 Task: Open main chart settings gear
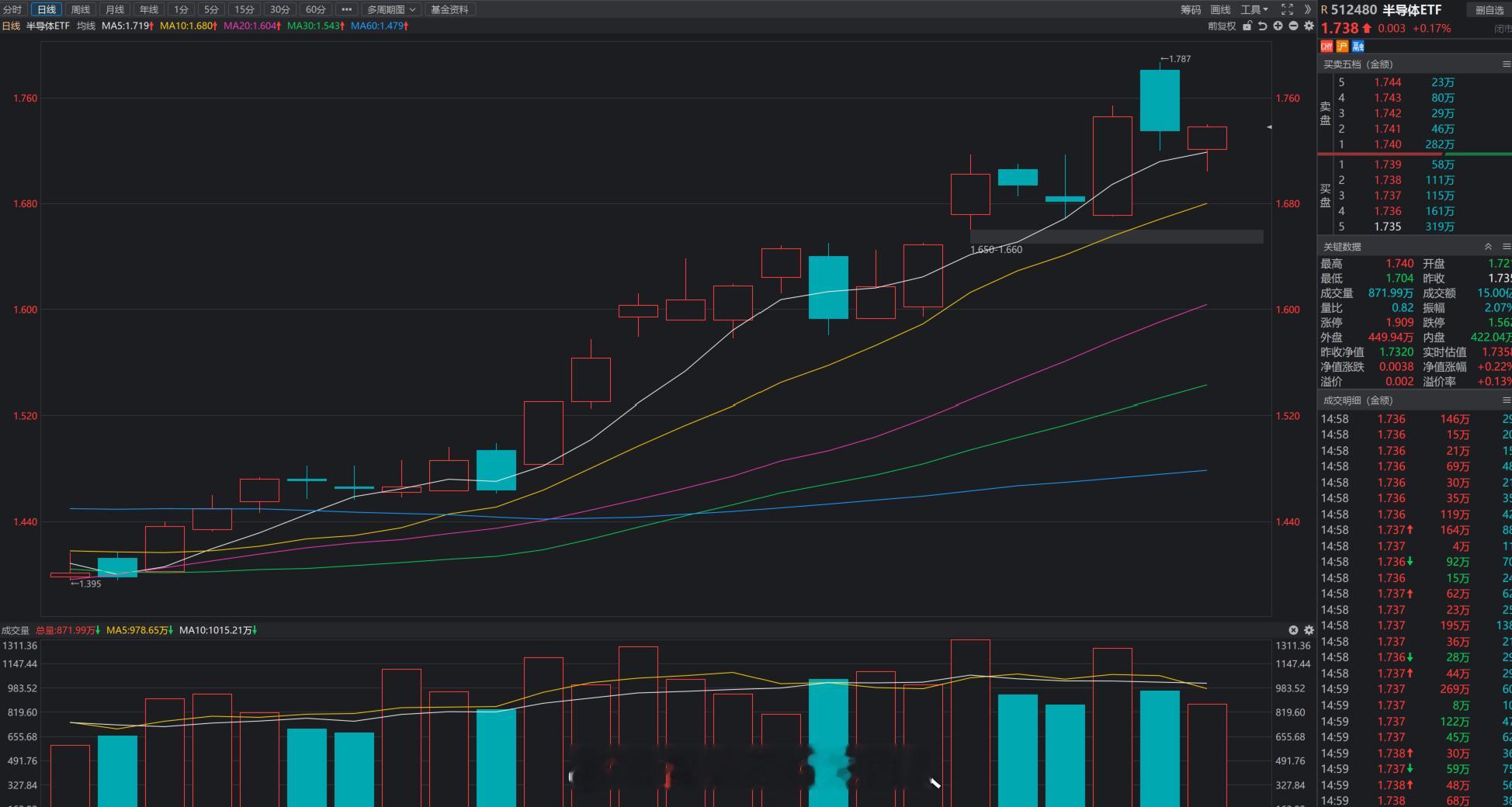(x=1309, y=26)
